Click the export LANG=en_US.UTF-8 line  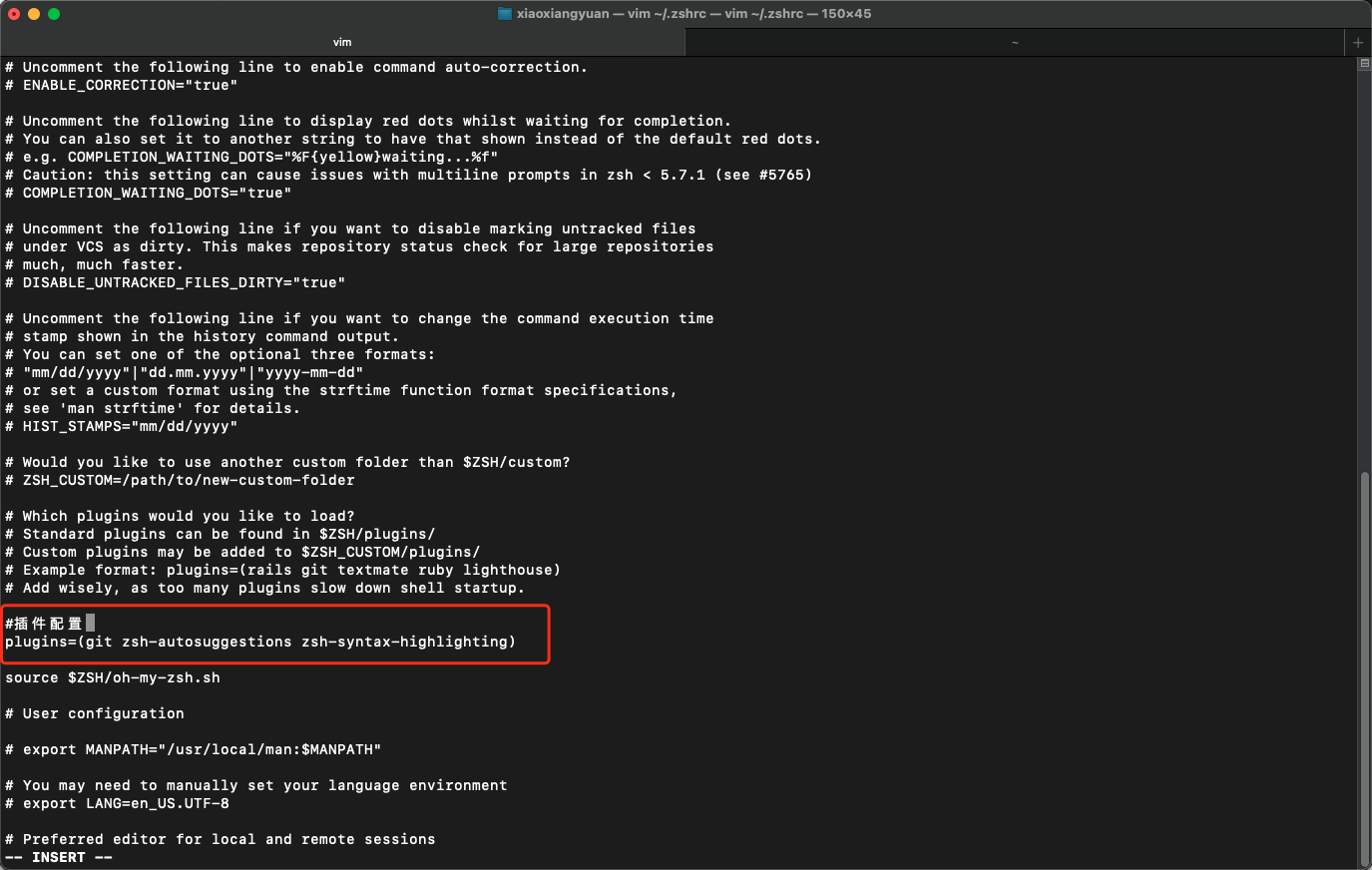(117, 803)
